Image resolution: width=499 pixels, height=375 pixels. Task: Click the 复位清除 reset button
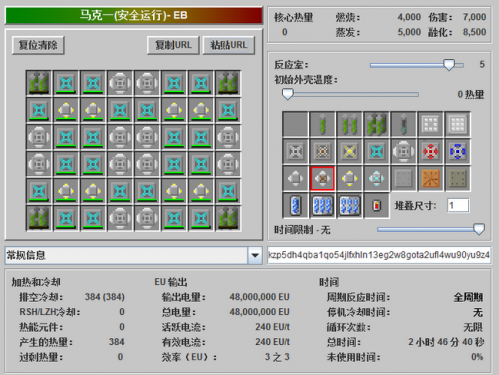(x=38, y=45)
